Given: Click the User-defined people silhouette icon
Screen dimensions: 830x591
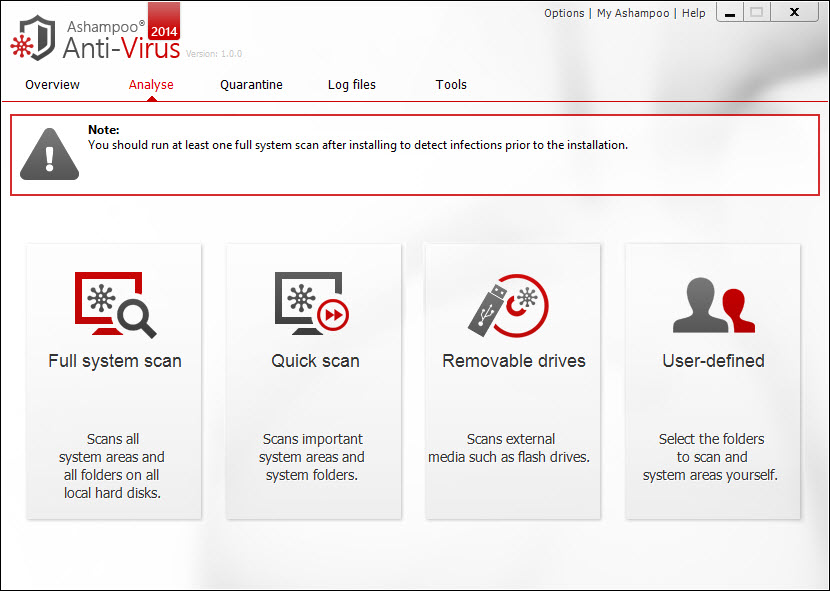Looking at the screenshot, I should (x=714, y=306).
